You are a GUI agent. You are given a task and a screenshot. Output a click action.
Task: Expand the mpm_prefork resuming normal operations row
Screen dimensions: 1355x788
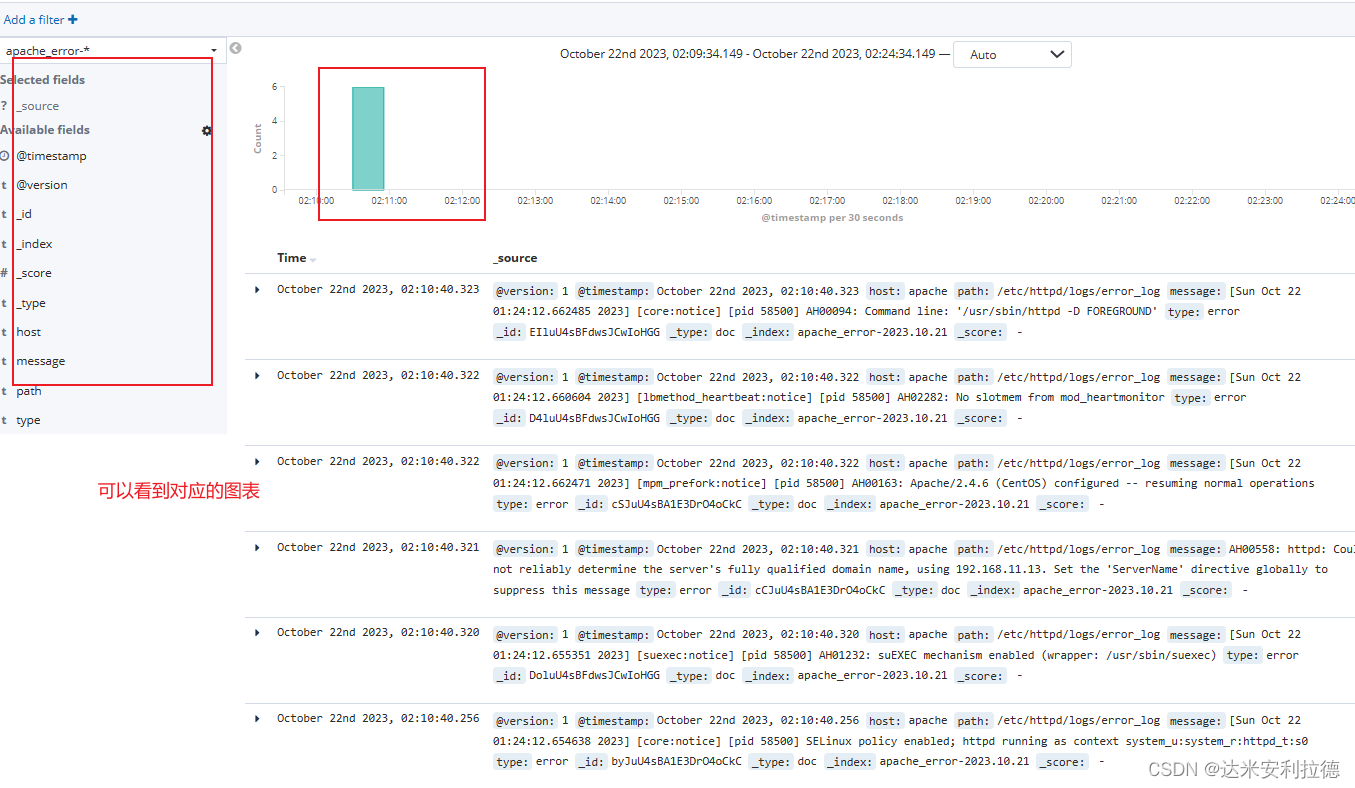pyautogui.click(x=257, y=461)
